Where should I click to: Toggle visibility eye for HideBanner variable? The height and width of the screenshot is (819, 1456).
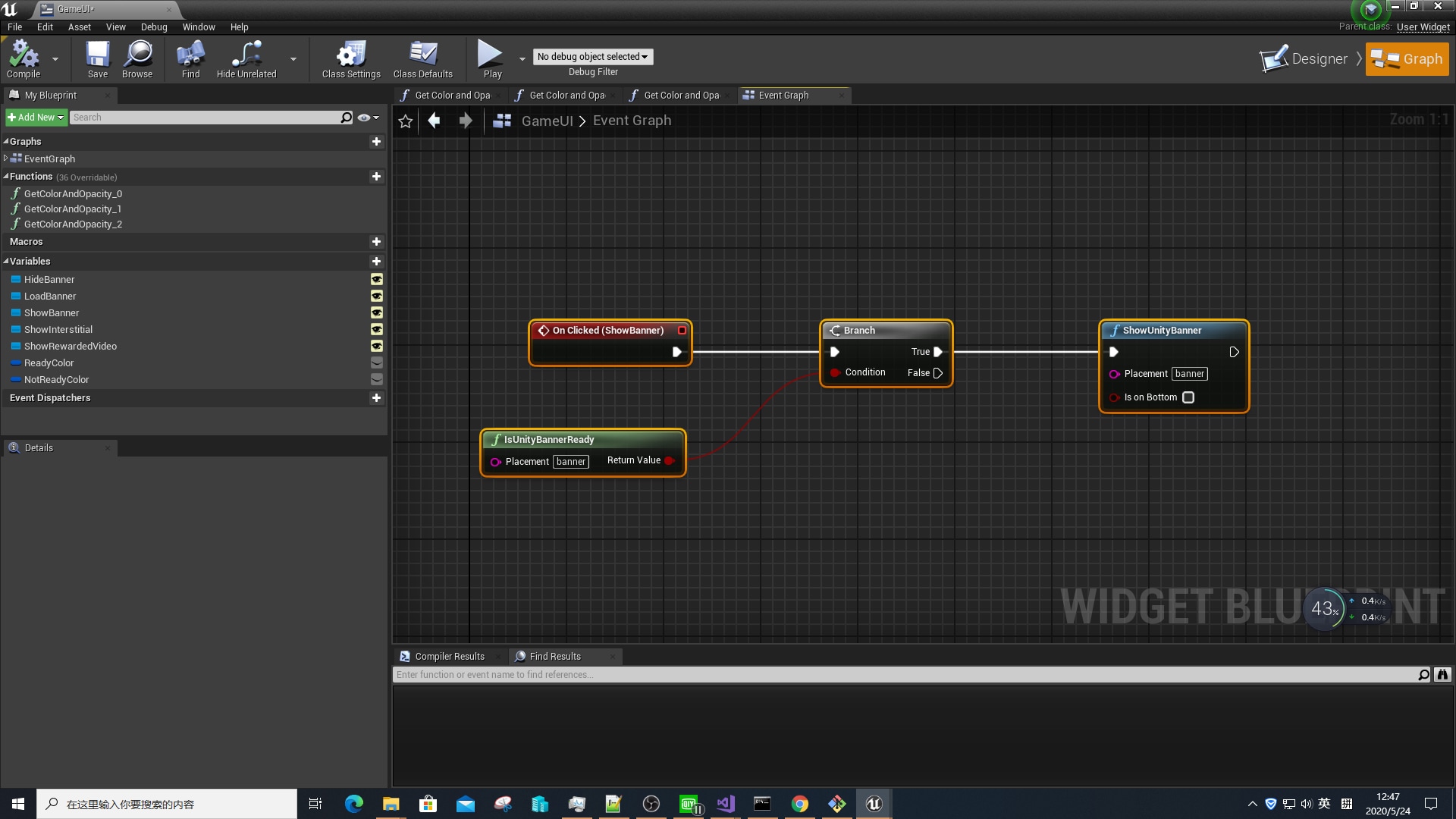pyautogui.click(x=377, y=279)
